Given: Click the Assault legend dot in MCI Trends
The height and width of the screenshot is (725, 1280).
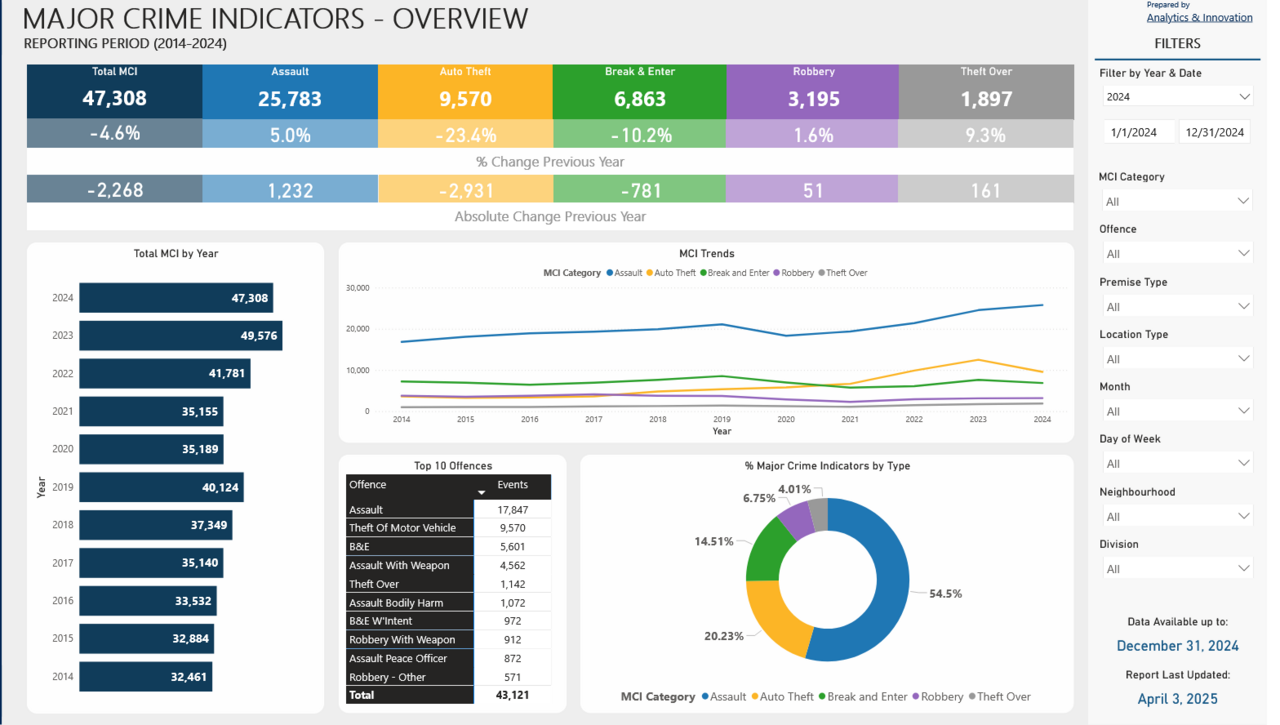Looking at the screenshot, I should click(x=610, y=273).
